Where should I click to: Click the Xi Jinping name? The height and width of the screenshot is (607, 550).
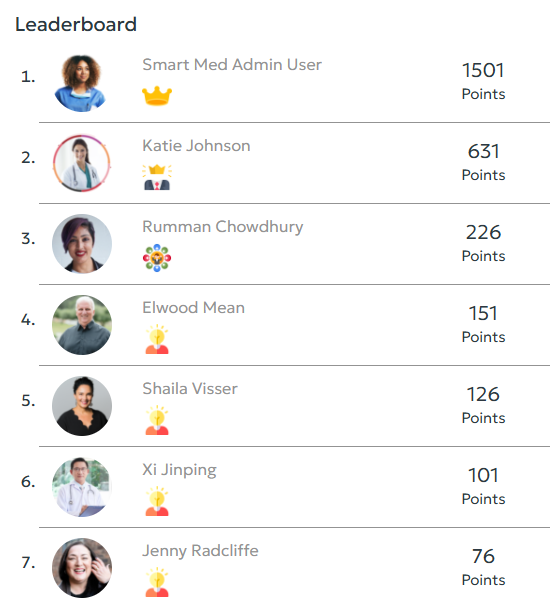coord(179,470)
